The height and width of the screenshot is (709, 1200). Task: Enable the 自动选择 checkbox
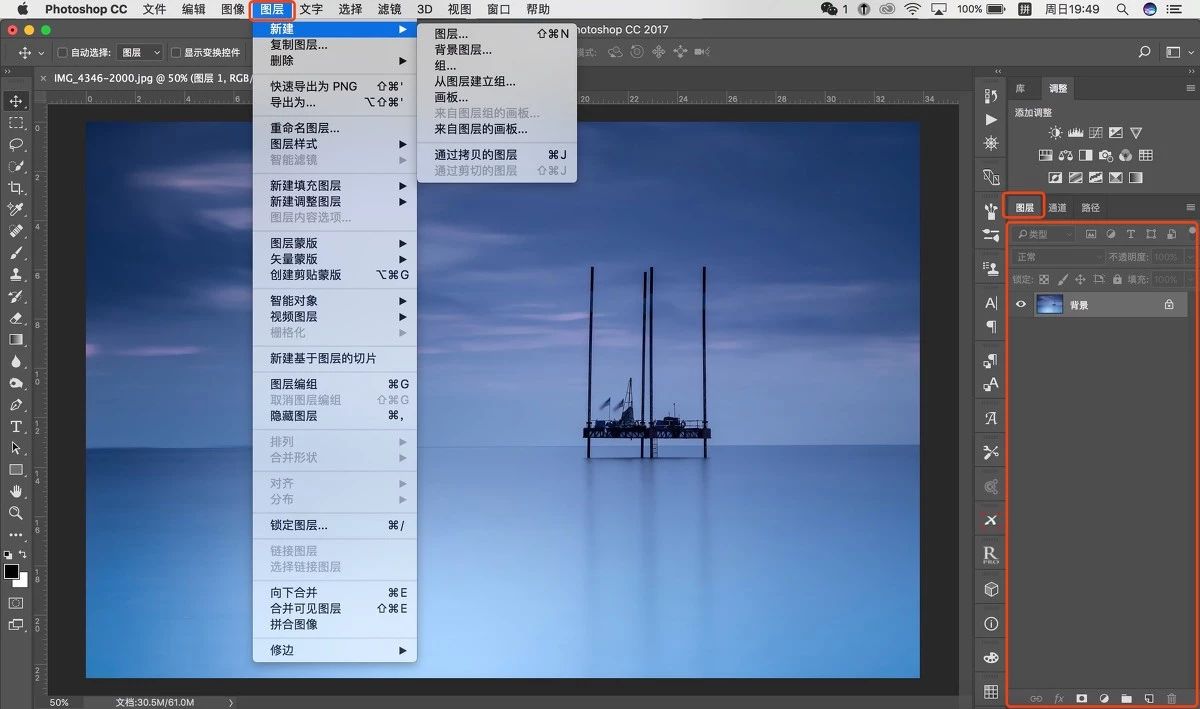pos(62,52)
